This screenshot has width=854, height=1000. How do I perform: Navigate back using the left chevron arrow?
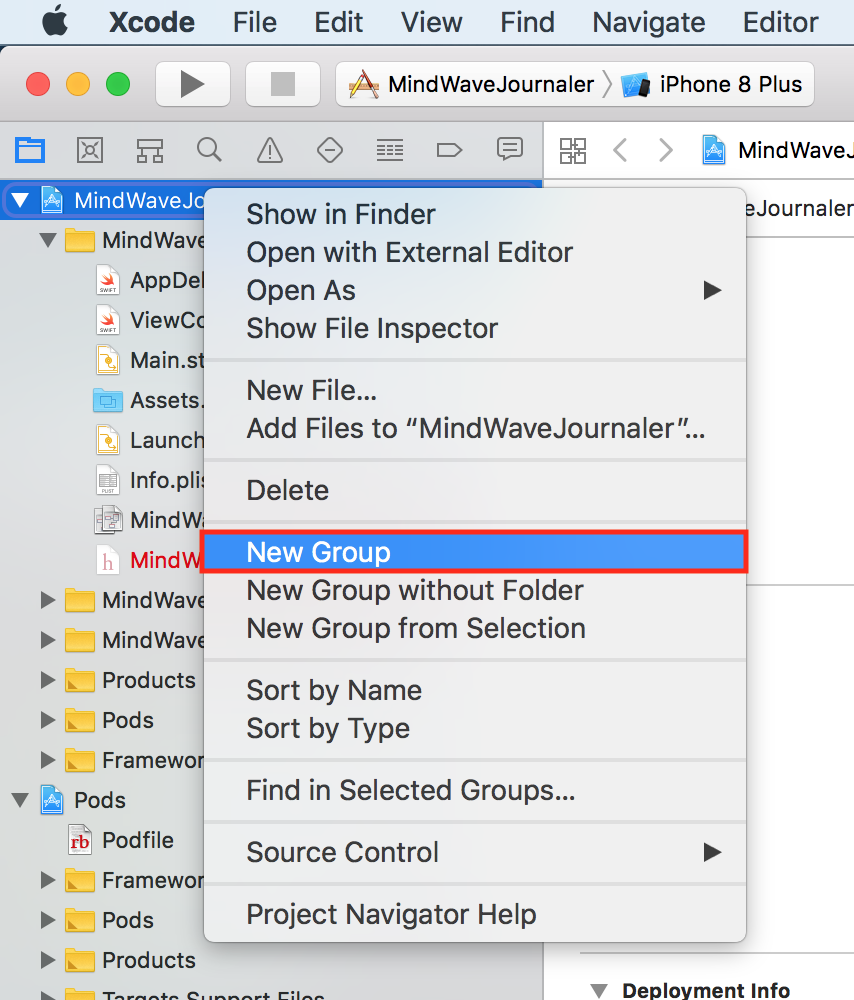click(620, 150)
